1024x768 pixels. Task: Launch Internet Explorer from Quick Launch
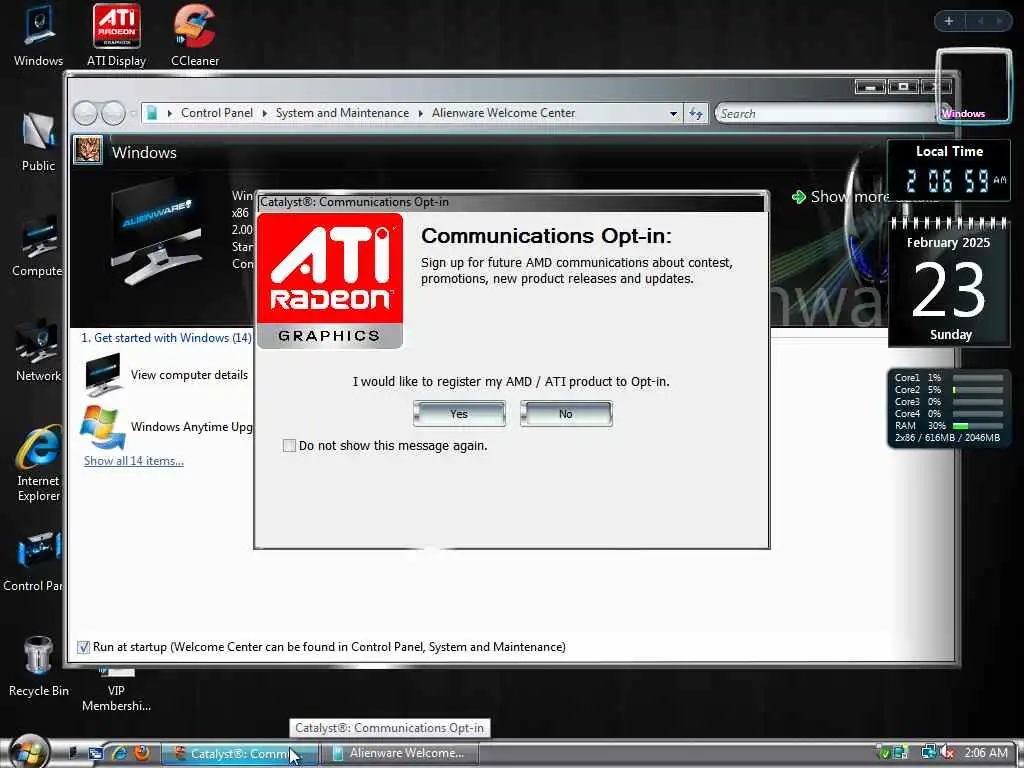click(119, 753)
